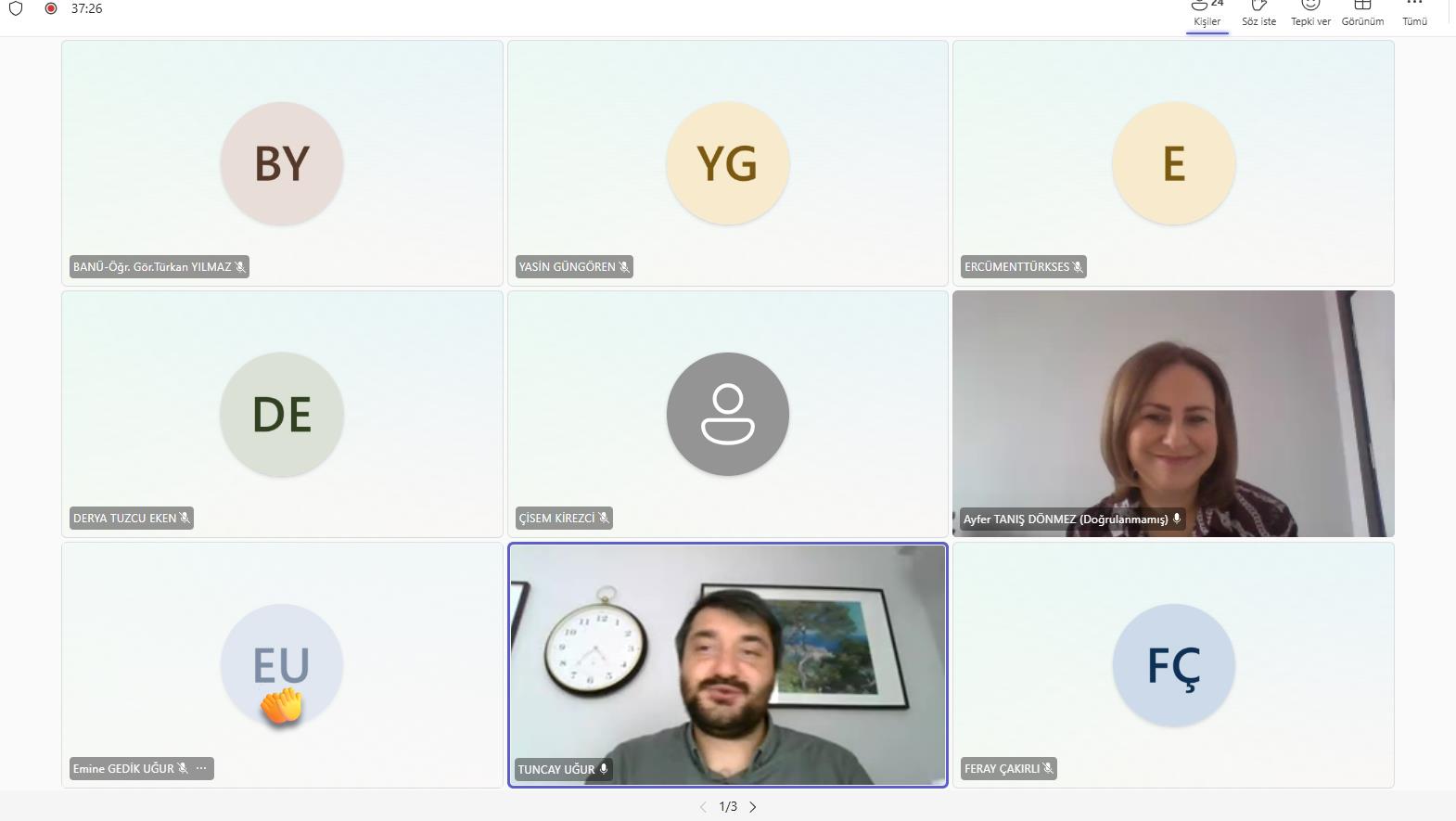Screen dimensions: 1456x821
Task: Click the Görünüm layout icon
Action: [x=1362, y=5]
